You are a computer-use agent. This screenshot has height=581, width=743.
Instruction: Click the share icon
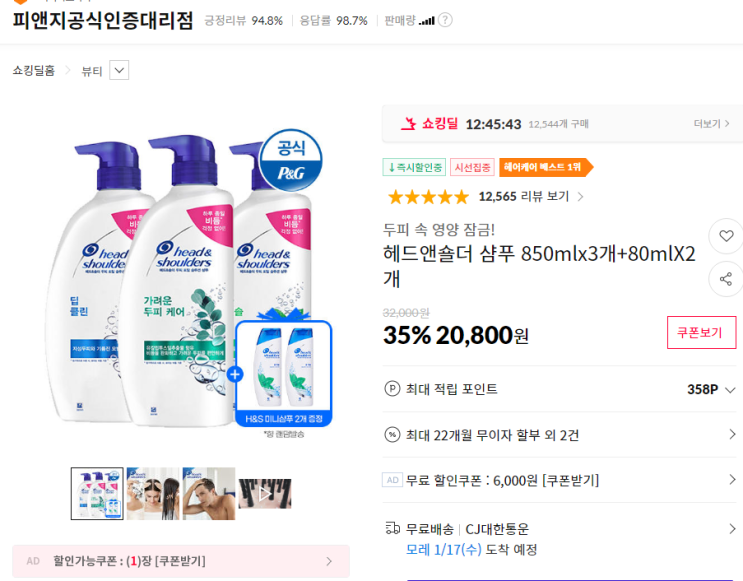tap(725, 279)
